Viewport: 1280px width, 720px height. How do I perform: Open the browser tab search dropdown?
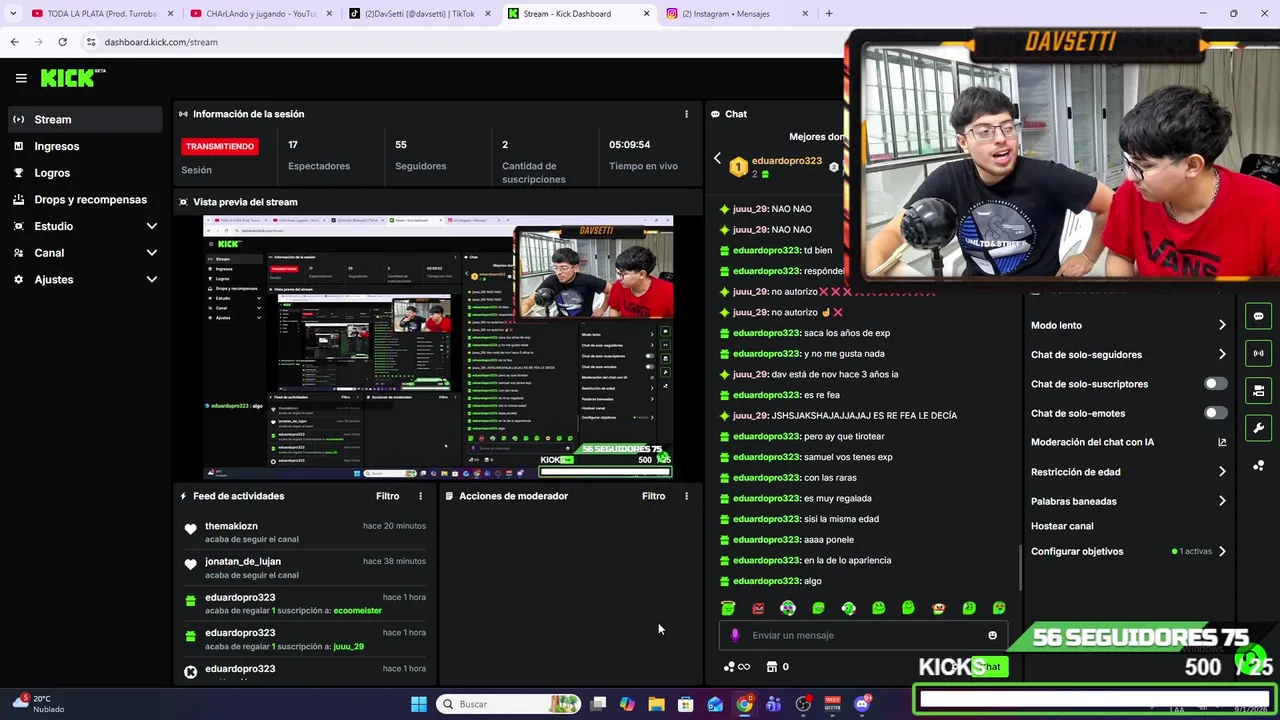[12, 14]
